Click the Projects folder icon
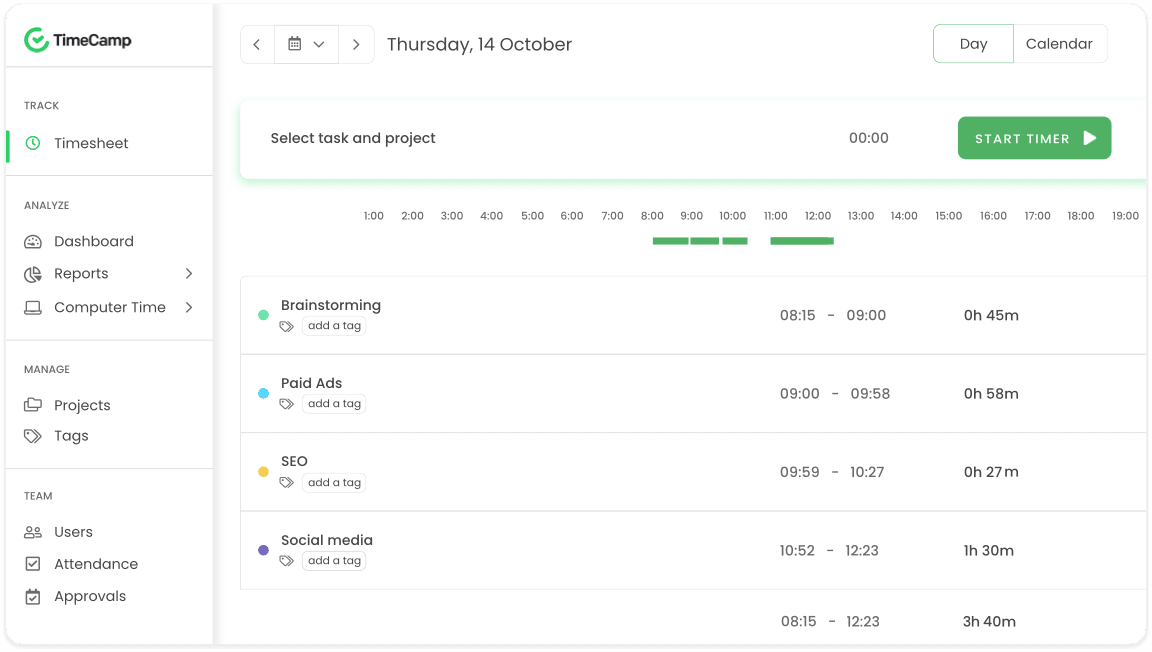 (33, 405)
